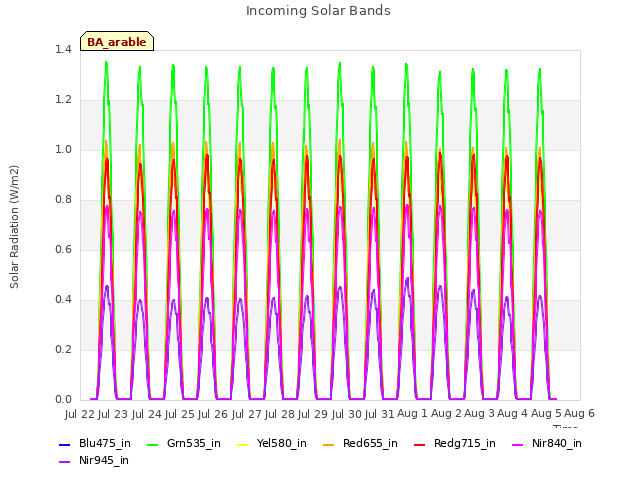Click the Jul 27 x-axis date label
This screenshot has height=480, width=640.
click(247, 414)
